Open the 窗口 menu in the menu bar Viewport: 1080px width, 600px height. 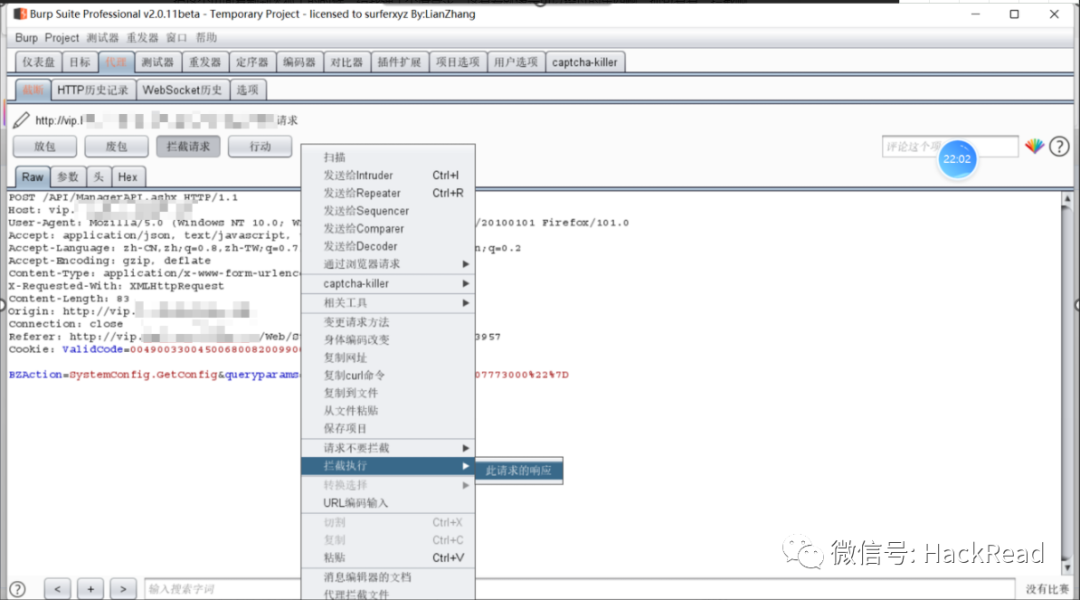point(176,37)
